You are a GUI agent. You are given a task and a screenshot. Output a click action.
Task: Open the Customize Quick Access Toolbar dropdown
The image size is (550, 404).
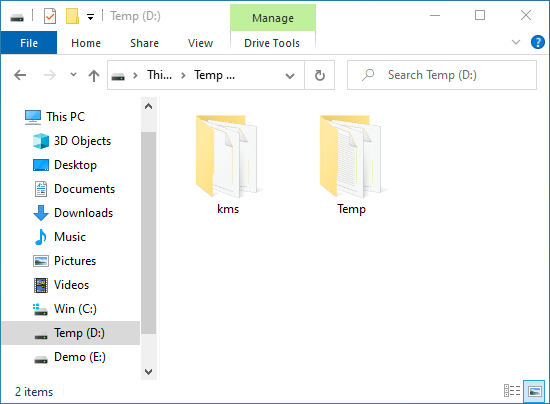click(90, 16)
